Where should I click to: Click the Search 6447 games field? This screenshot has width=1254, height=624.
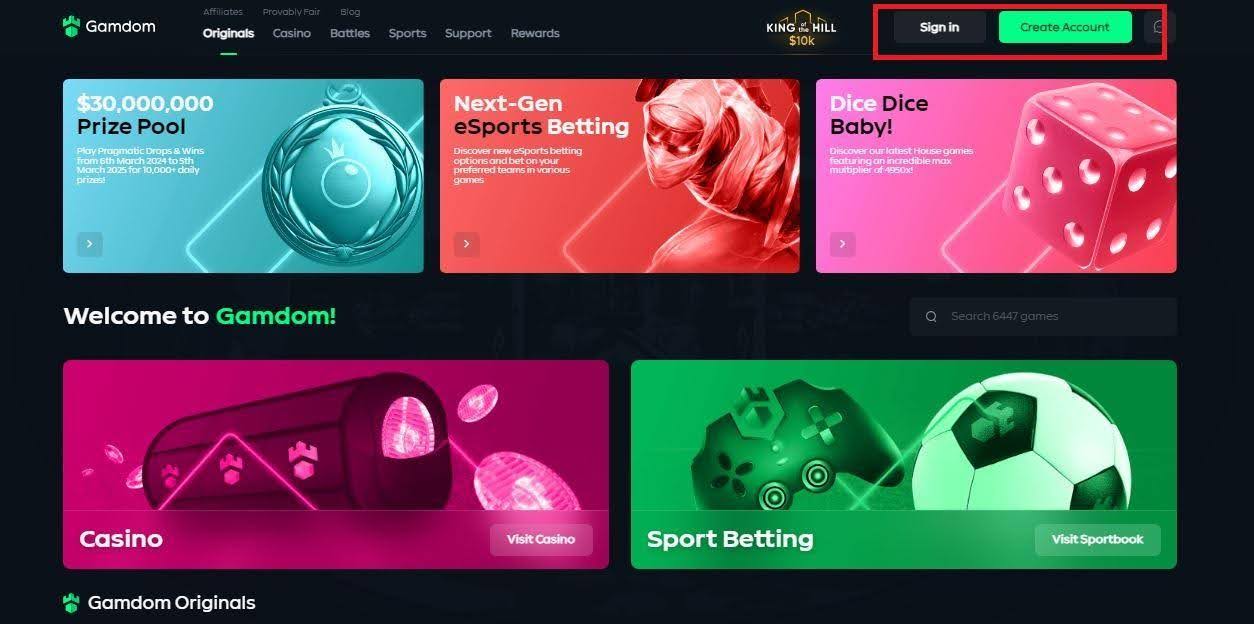(x=1043, y=316)
